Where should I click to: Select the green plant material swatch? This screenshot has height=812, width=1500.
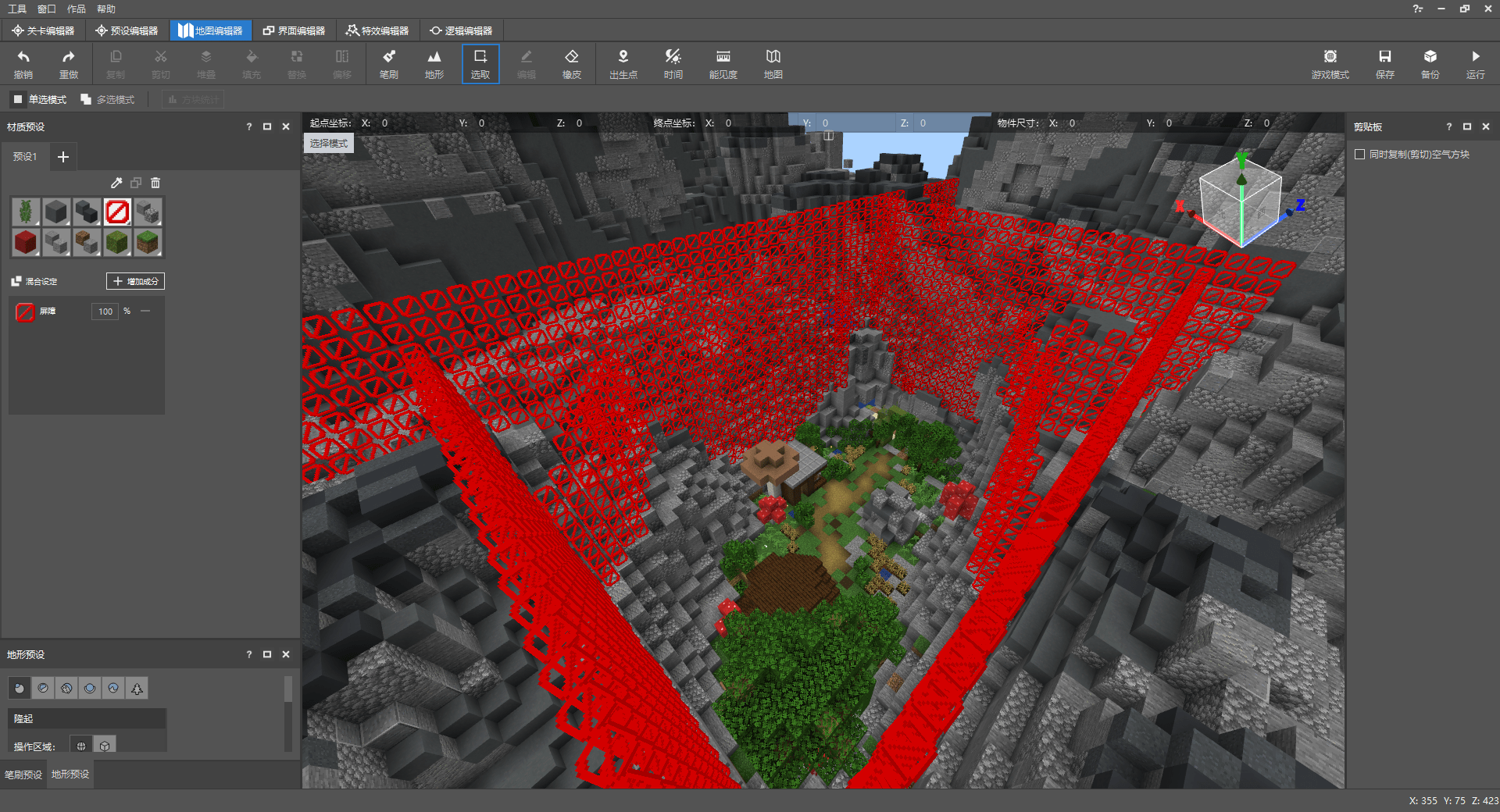(26, 212)
